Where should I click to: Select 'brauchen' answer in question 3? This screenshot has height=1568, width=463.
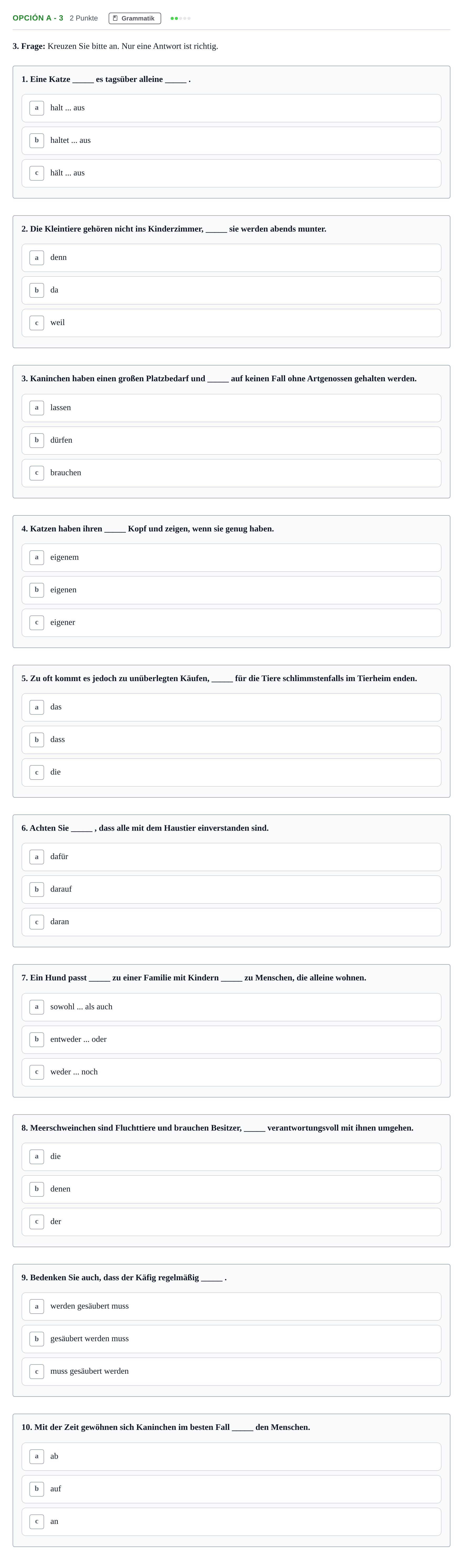pyautogui.click(x=231, y=473)
